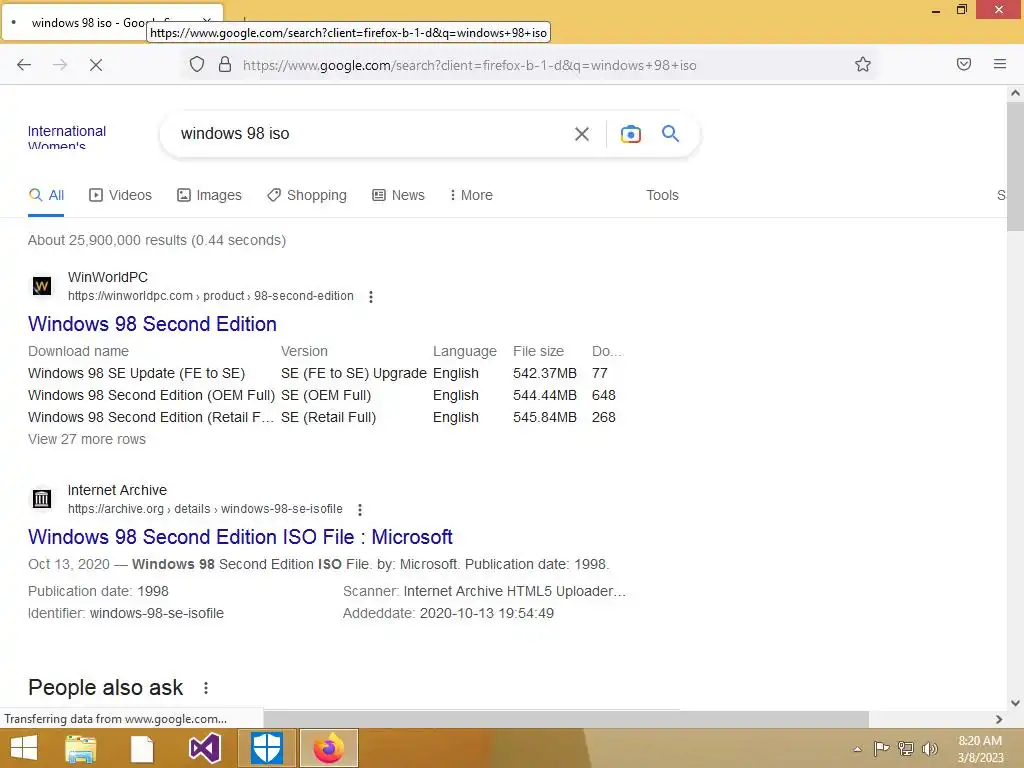The image size is (1024, 768).
Task: Open Windows Defender shield taskbar icon
Action: coord(266,748)
